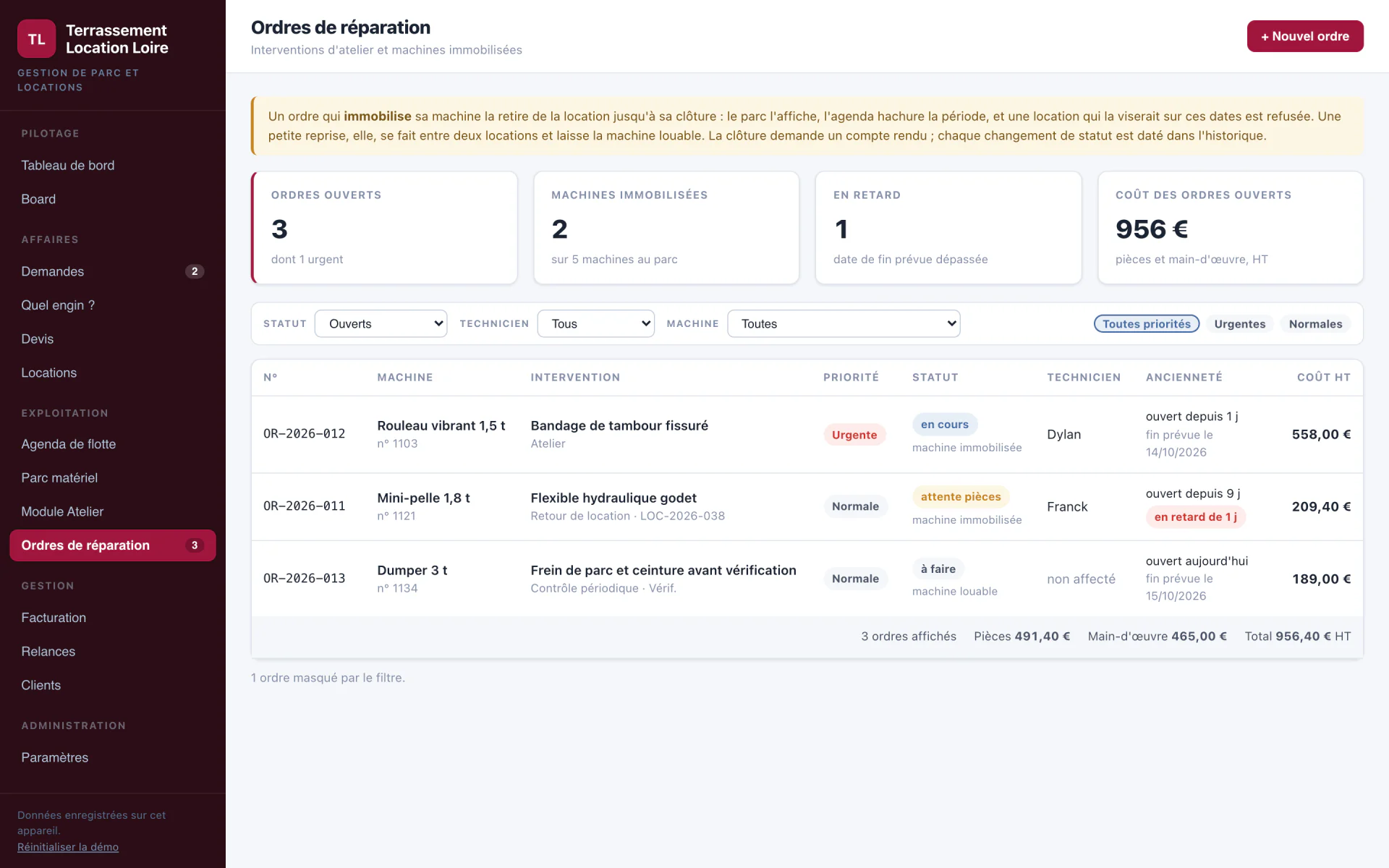Screen dimensions: 1389x868
Task: Open the Technicien dropdown showing Tous
Action: [x=595, y=323]
